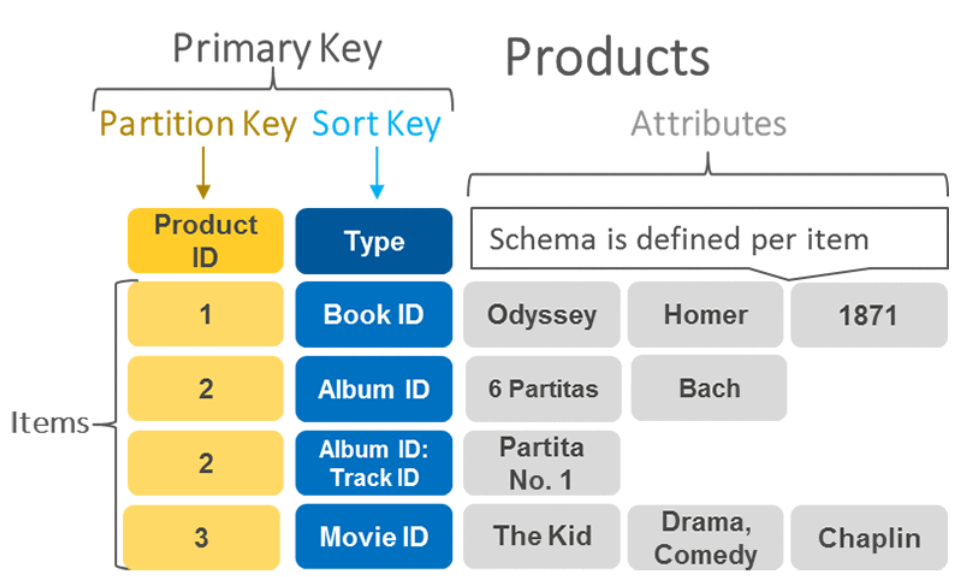This screenshot has width=958, height=577.
Task: Click the golden Partition Key arrow
Action: (x=203, y=173)
